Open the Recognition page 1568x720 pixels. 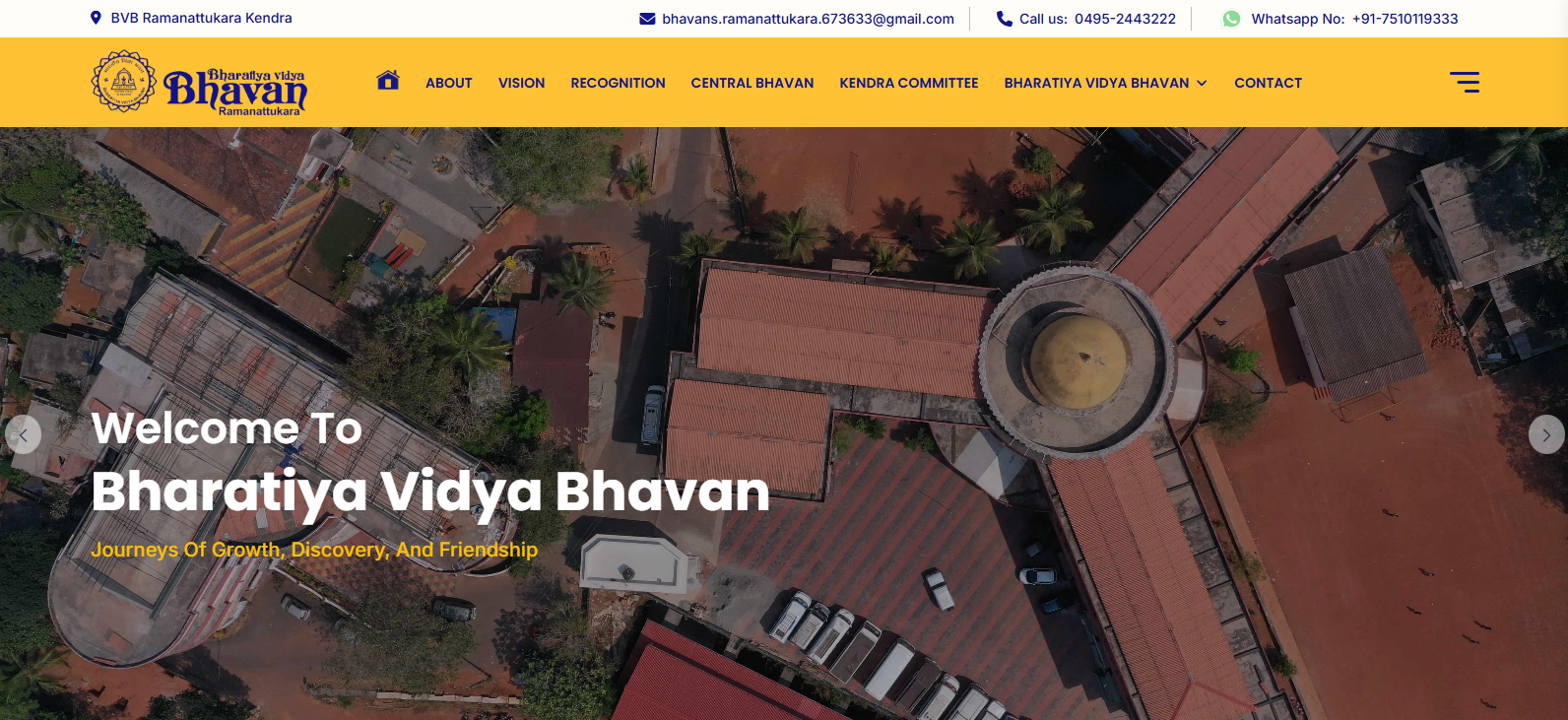[x=618, y=84]
